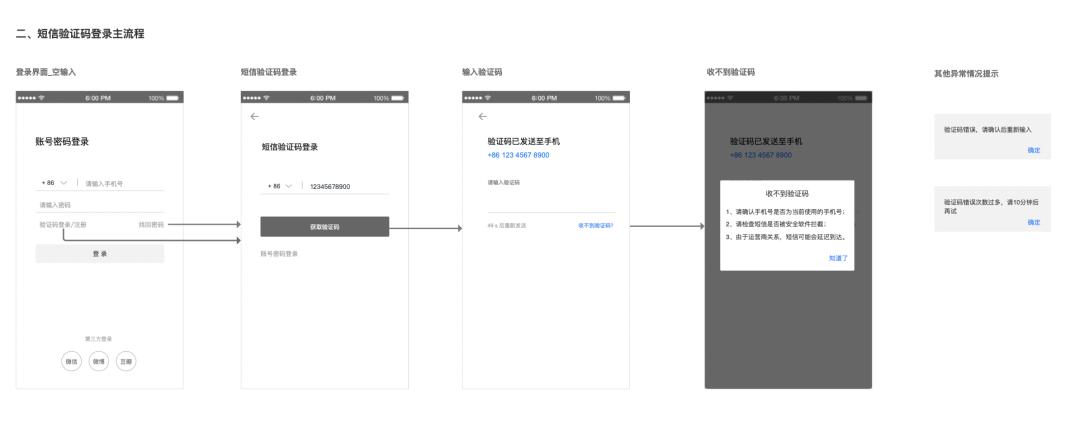Click battery icon on 短信验证码登录 status bar

tap(397, 98)
